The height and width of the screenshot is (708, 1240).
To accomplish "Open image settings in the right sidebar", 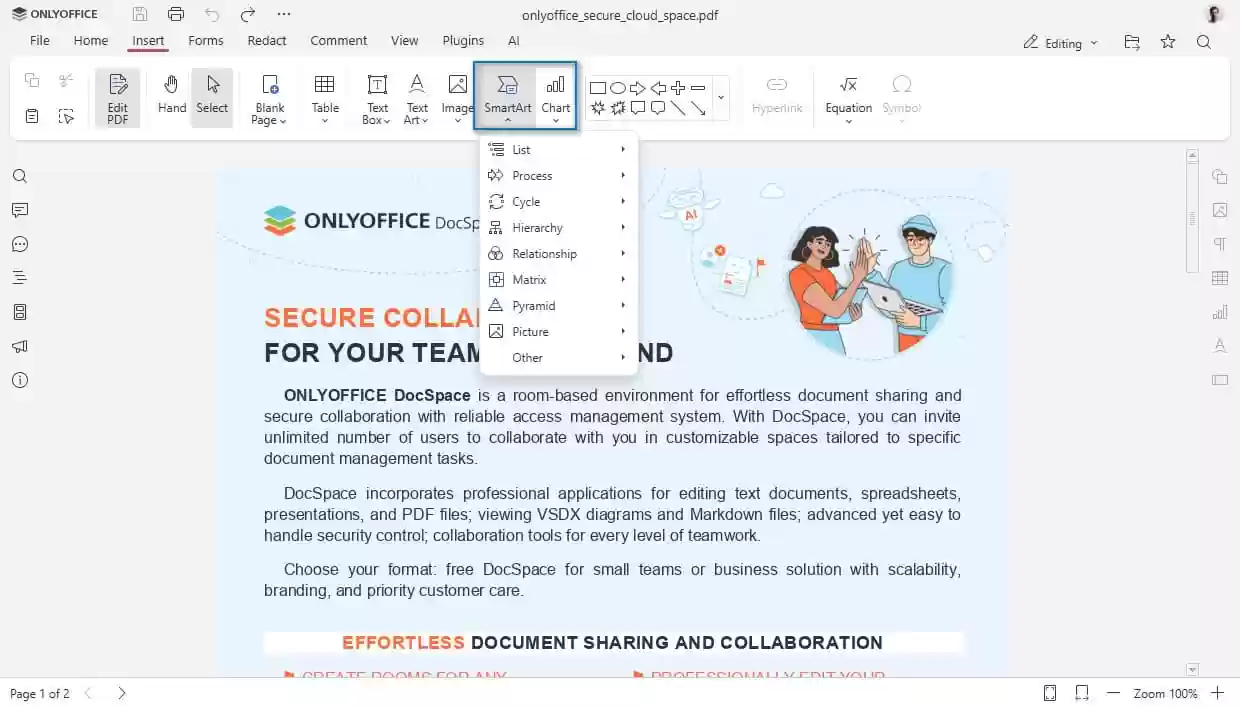I will [x=1219, y=210].
